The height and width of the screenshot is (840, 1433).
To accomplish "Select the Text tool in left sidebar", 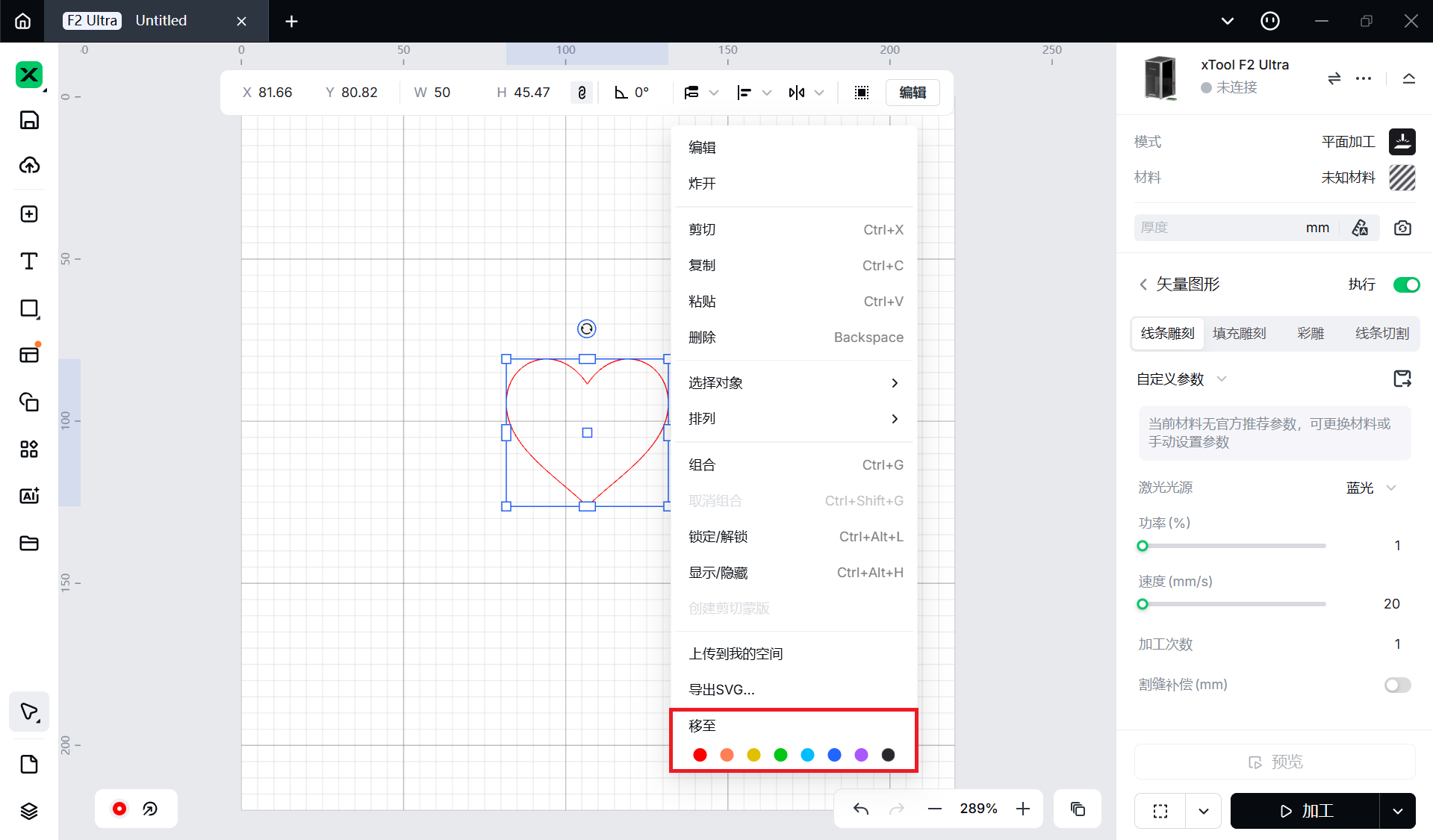I will 29,261.
